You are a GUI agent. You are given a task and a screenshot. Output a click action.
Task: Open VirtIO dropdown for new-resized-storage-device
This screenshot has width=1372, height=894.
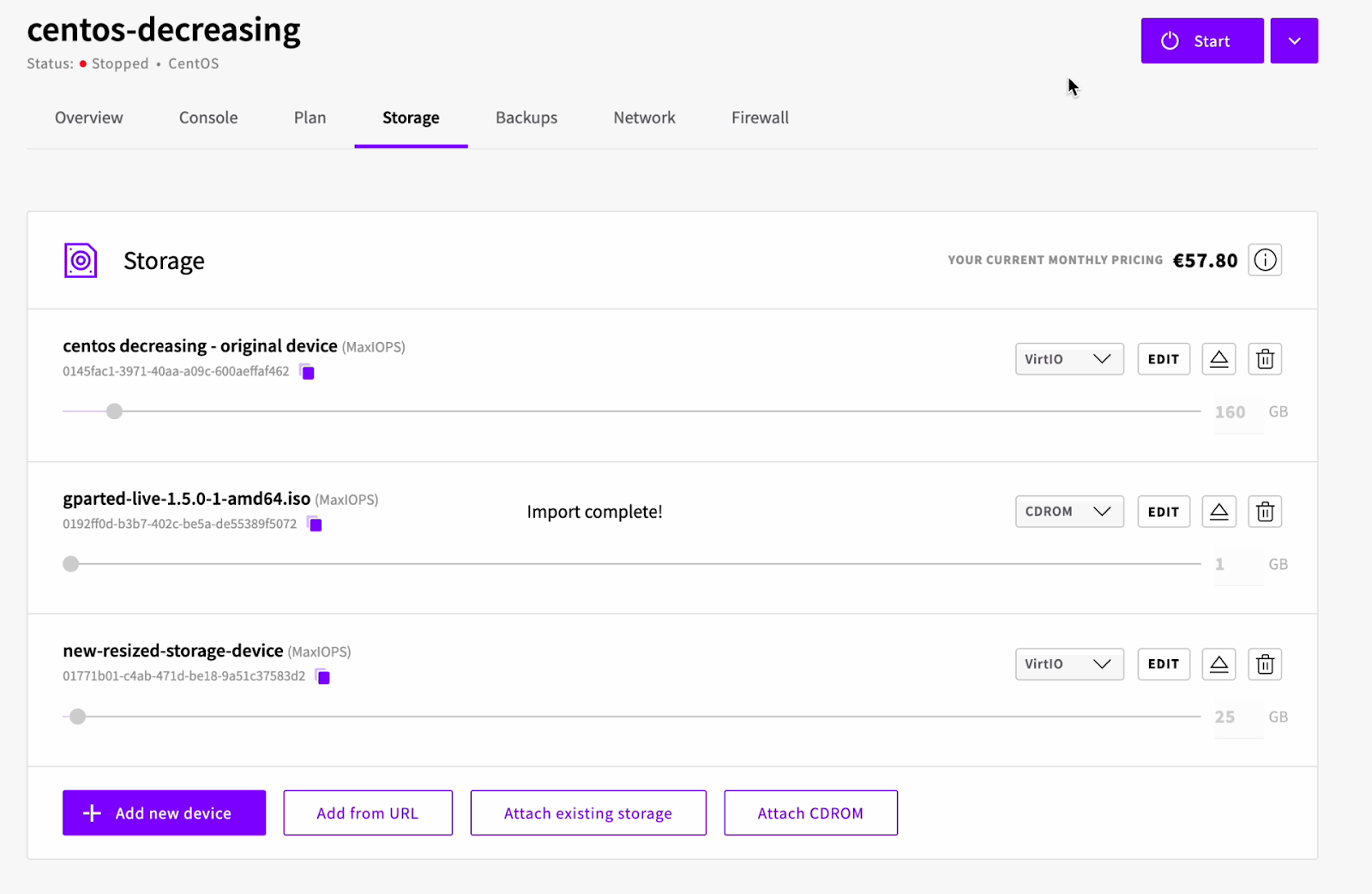[x=1069, y=664]
